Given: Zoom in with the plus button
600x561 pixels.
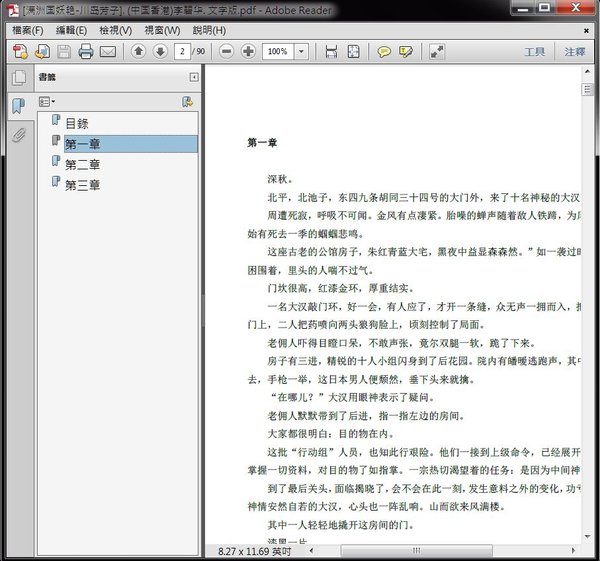Looking at the screenshot, I should coord(248,52).
